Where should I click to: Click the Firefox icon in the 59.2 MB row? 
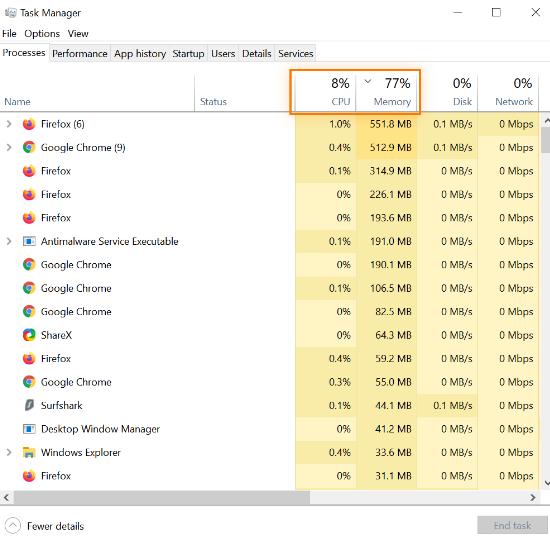click(x=29, y=359)
